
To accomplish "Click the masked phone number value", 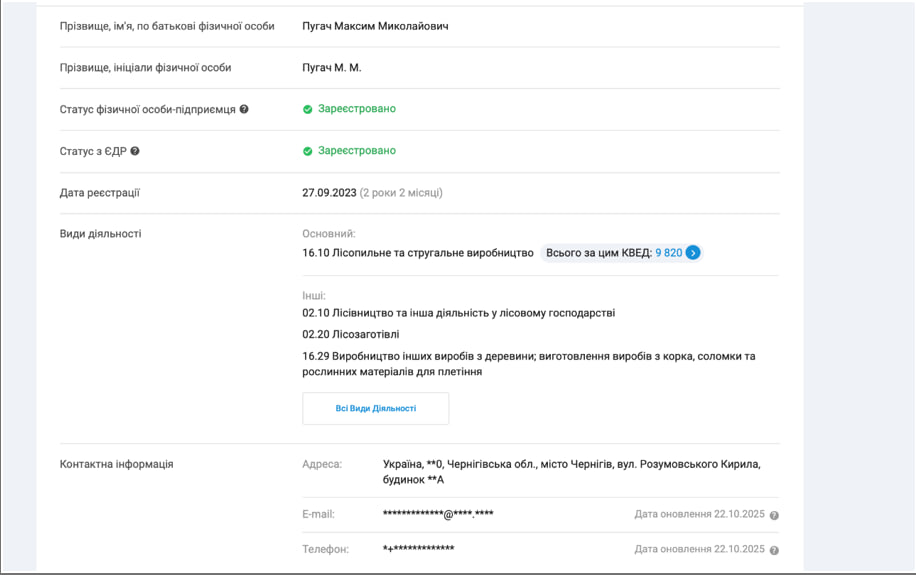I will click(x=418, y=549).
